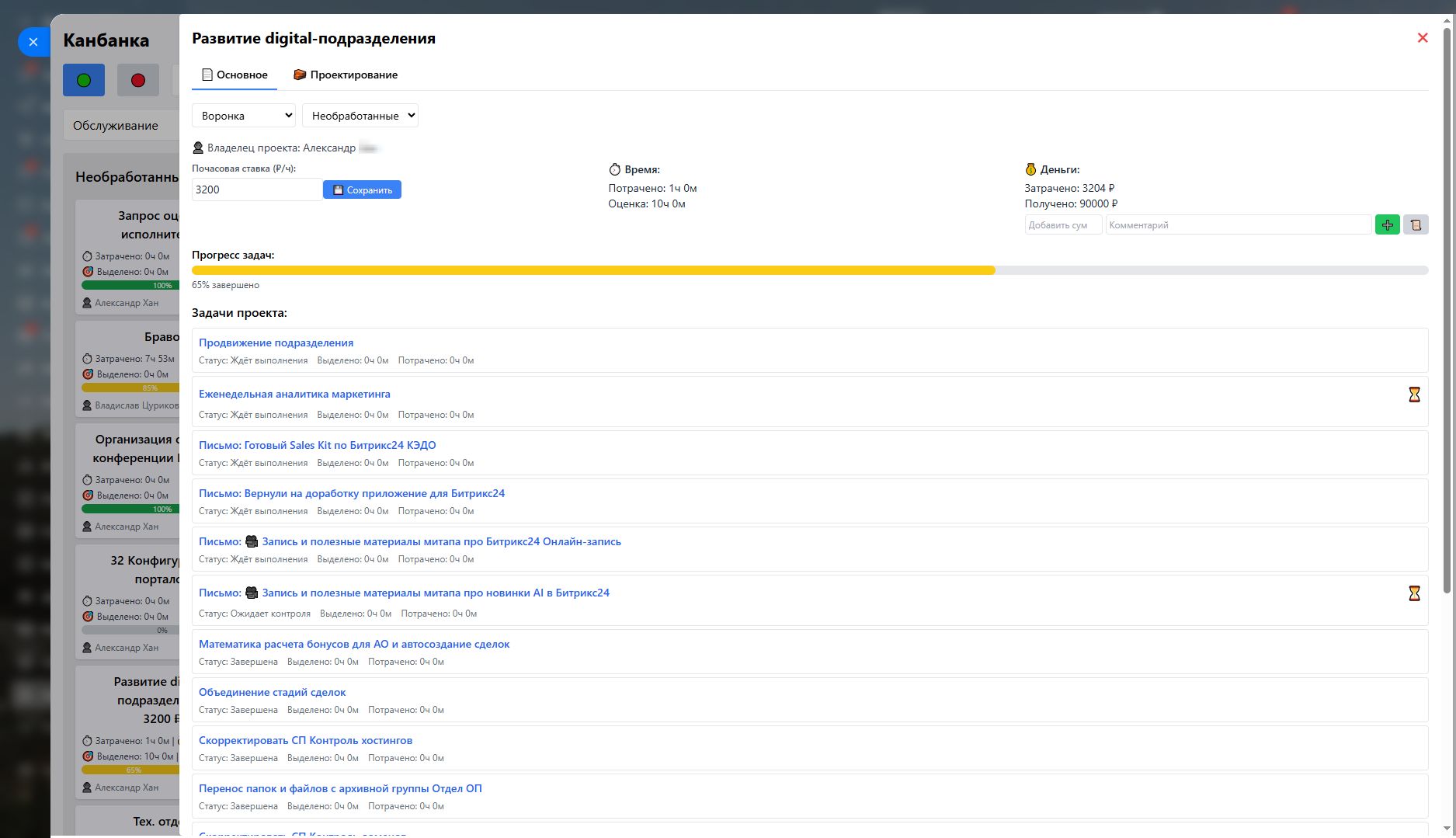The image size is (1456, 838).
Task: Toggle the green circle filter button
Action: (x=84, y=80)
